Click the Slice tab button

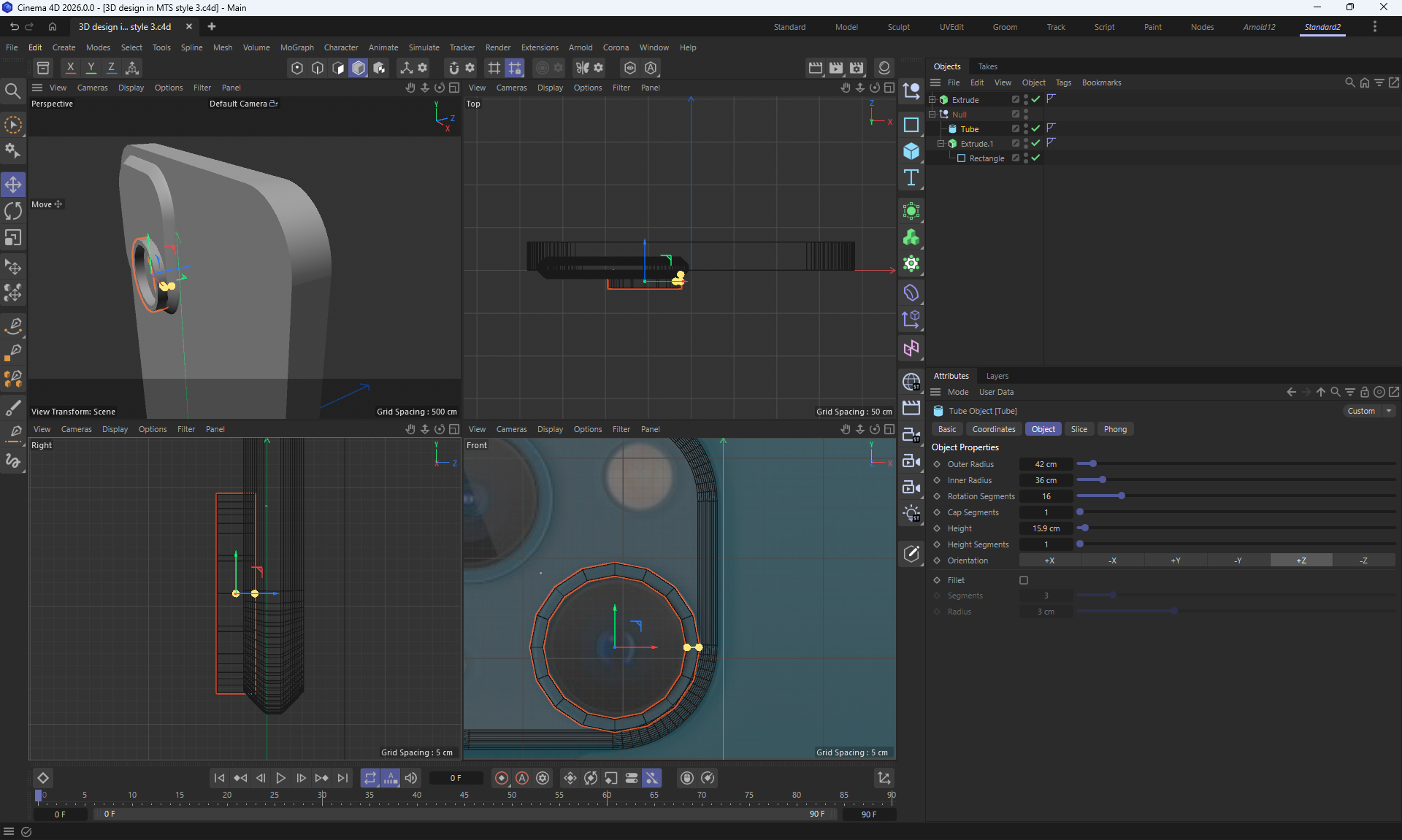pyautogui.click(x=1079, y=429)
